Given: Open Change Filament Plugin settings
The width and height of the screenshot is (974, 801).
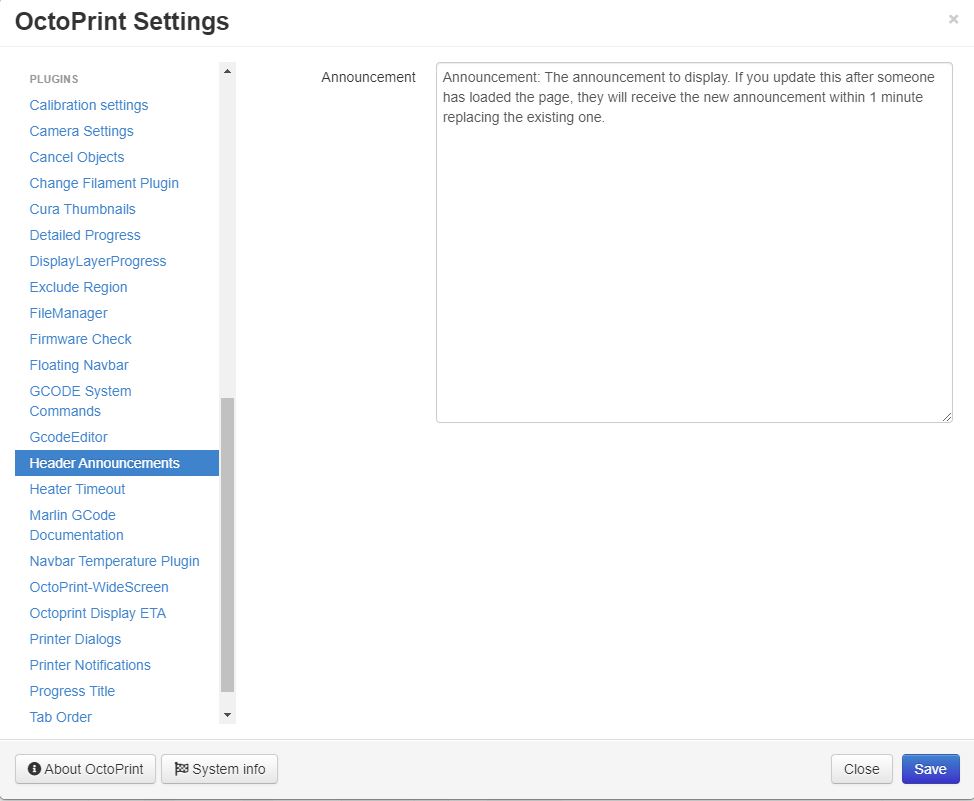Looking at the screenshot, I should click(x=104, y=183).
